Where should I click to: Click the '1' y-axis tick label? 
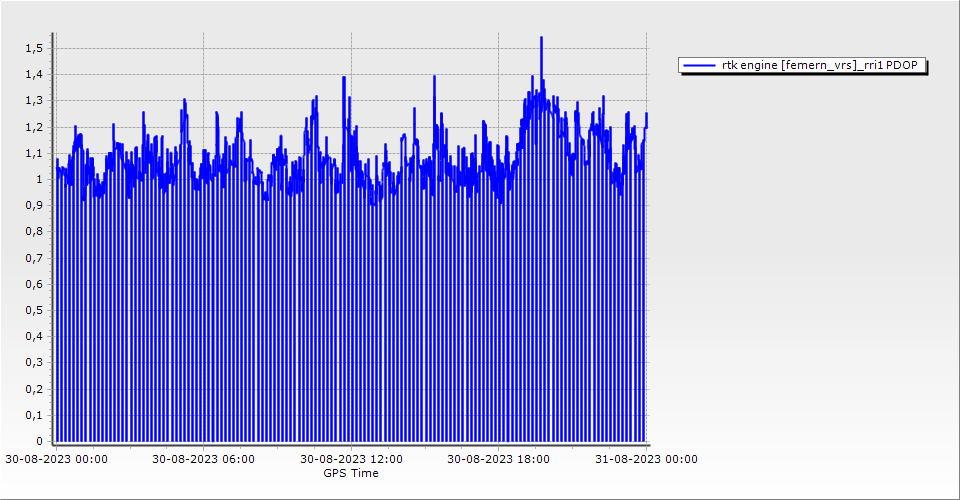coord(39,179)
